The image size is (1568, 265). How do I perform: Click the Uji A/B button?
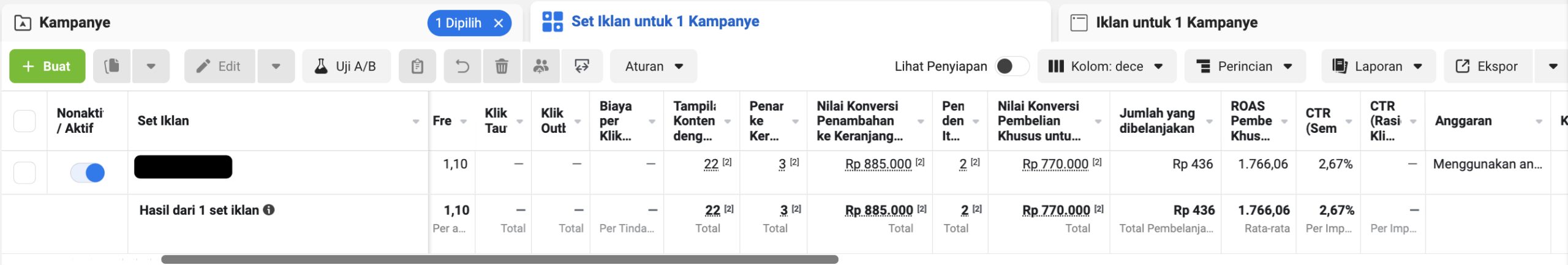[x=346, y=66]
